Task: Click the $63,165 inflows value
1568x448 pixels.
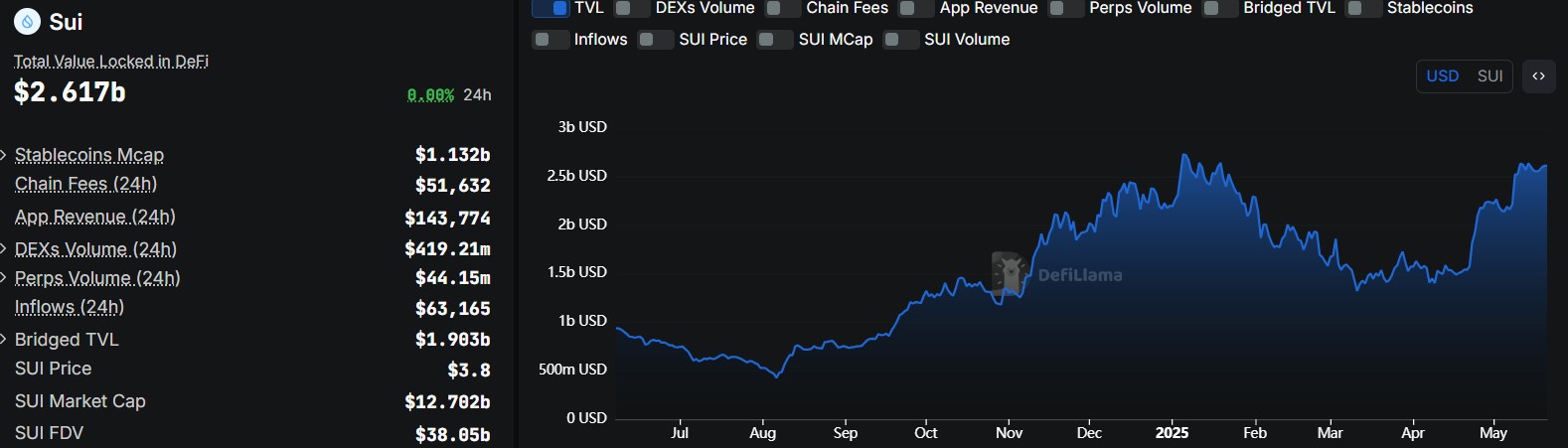Action: [x=452, y=309]
